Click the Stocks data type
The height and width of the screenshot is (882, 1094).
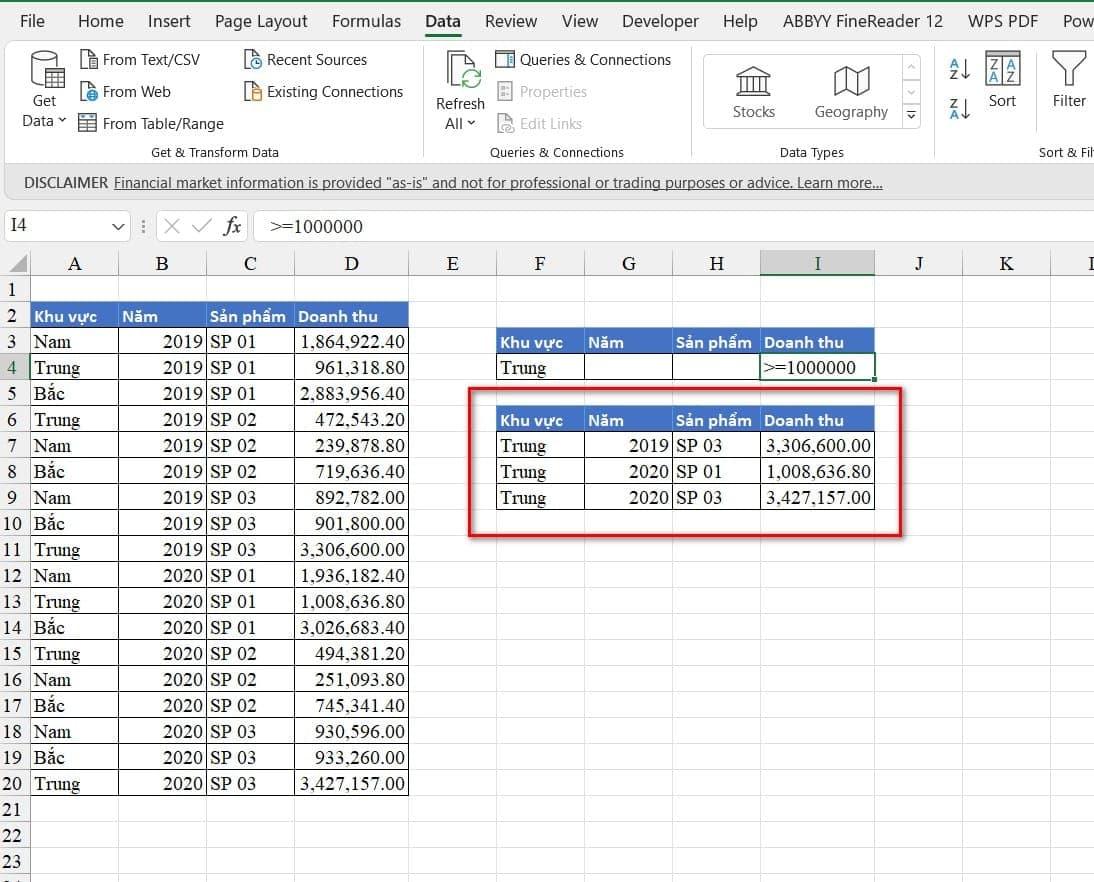tap(753, 92)
